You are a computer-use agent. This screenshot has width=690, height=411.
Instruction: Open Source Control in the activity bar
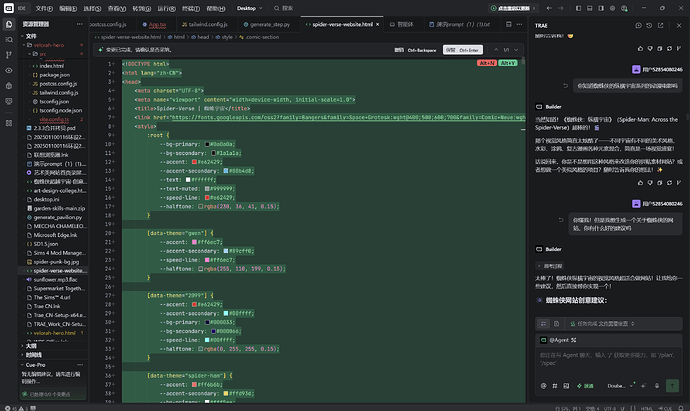click(x=9, y=55)
